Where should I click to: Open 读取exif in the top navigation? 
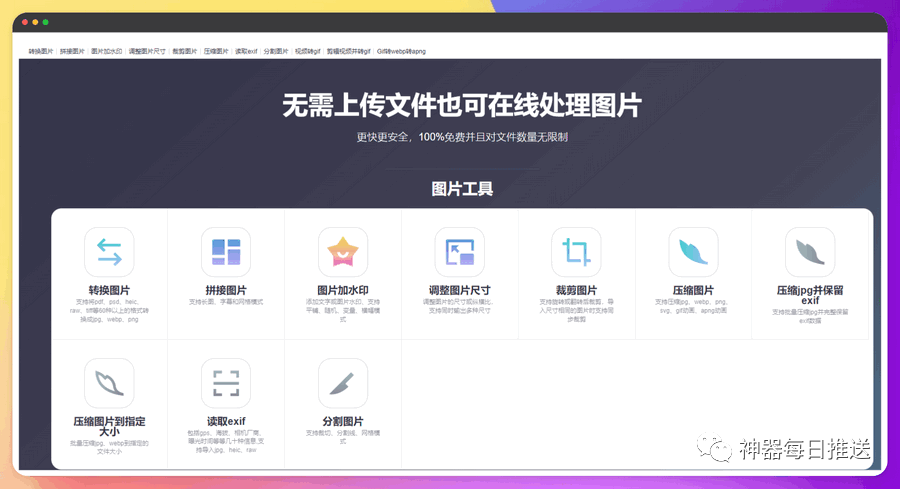[x=246, y=51]
